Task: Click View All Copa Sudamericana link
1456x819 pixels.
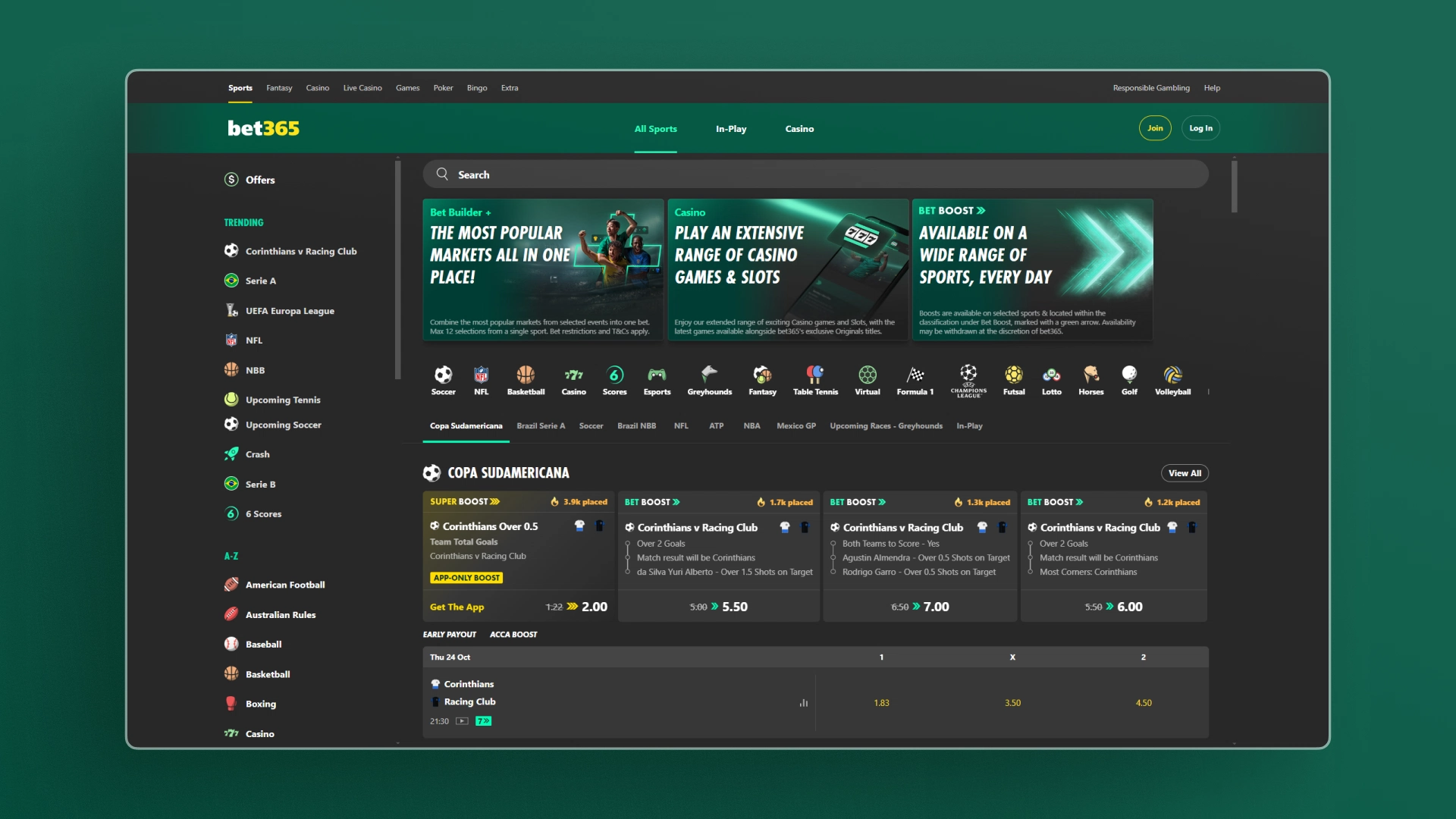Action: click(x=1184, y=473)
